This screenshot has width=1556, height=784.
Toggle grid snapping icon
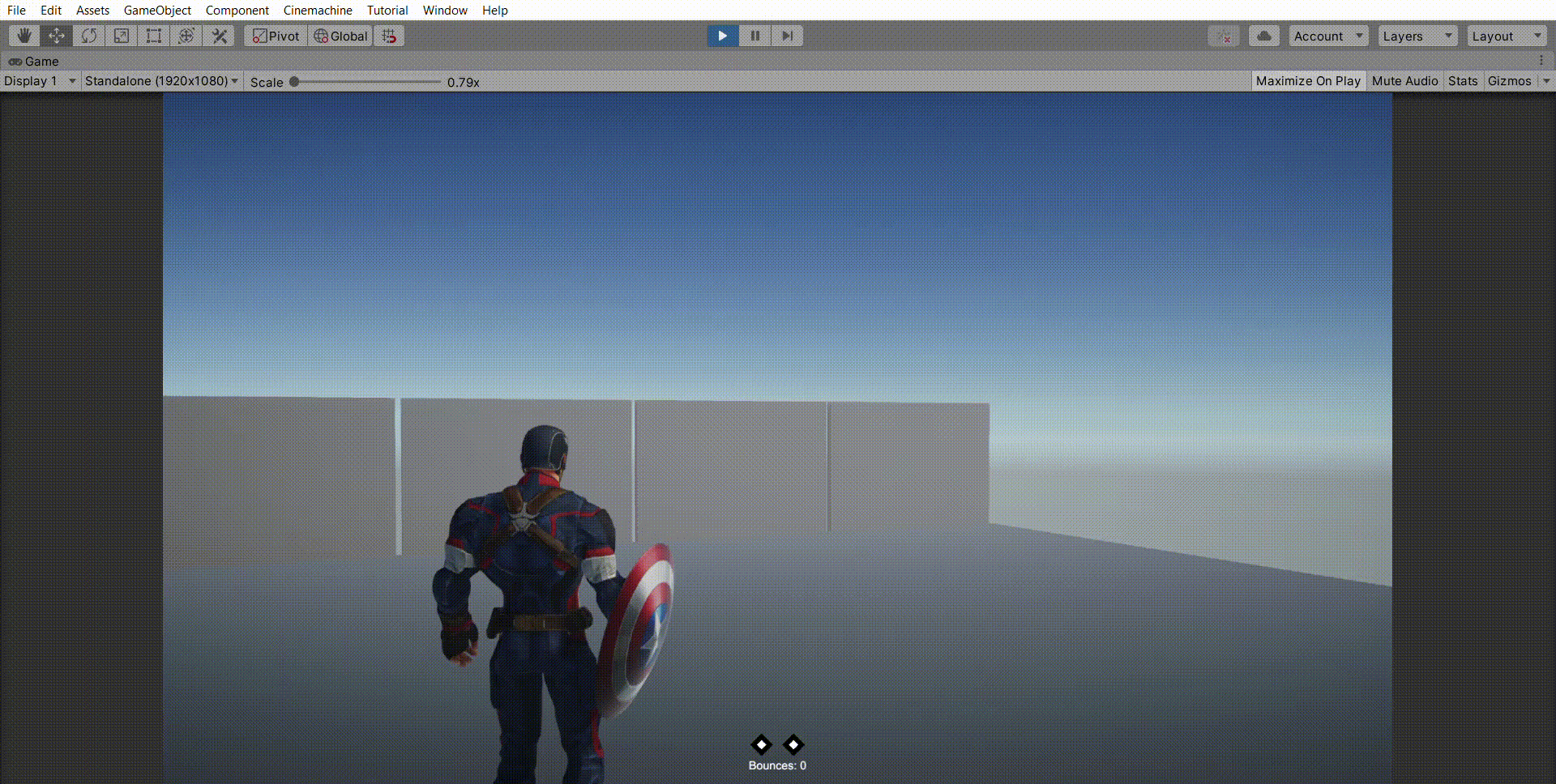click(390, 36)
